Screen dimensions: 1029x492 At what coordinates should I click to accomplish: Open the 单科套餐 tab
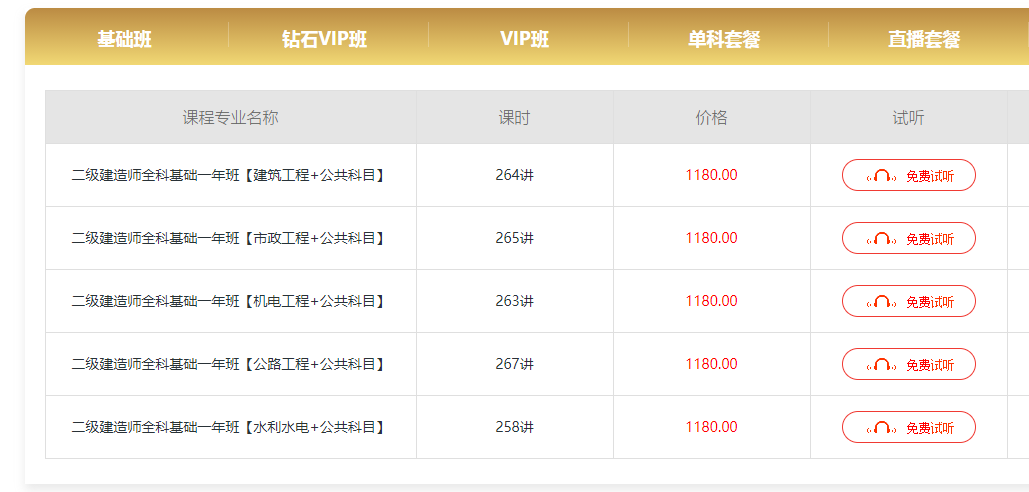[x=724, y=39]
